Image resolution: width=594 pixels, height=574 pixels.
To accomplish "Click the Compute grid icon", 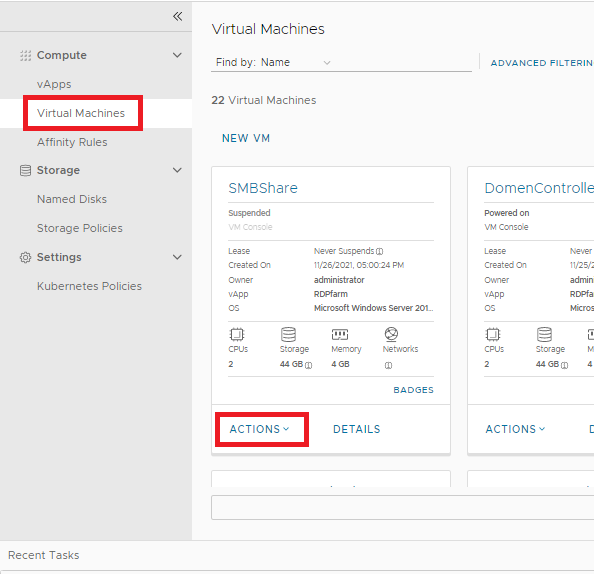I will point(25,55).
